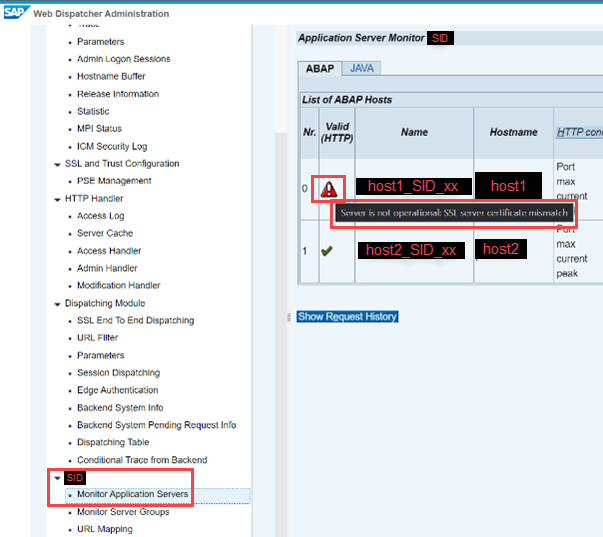Open Admin Handler
The width and height of the screenshot is (603, 537).
107,268
